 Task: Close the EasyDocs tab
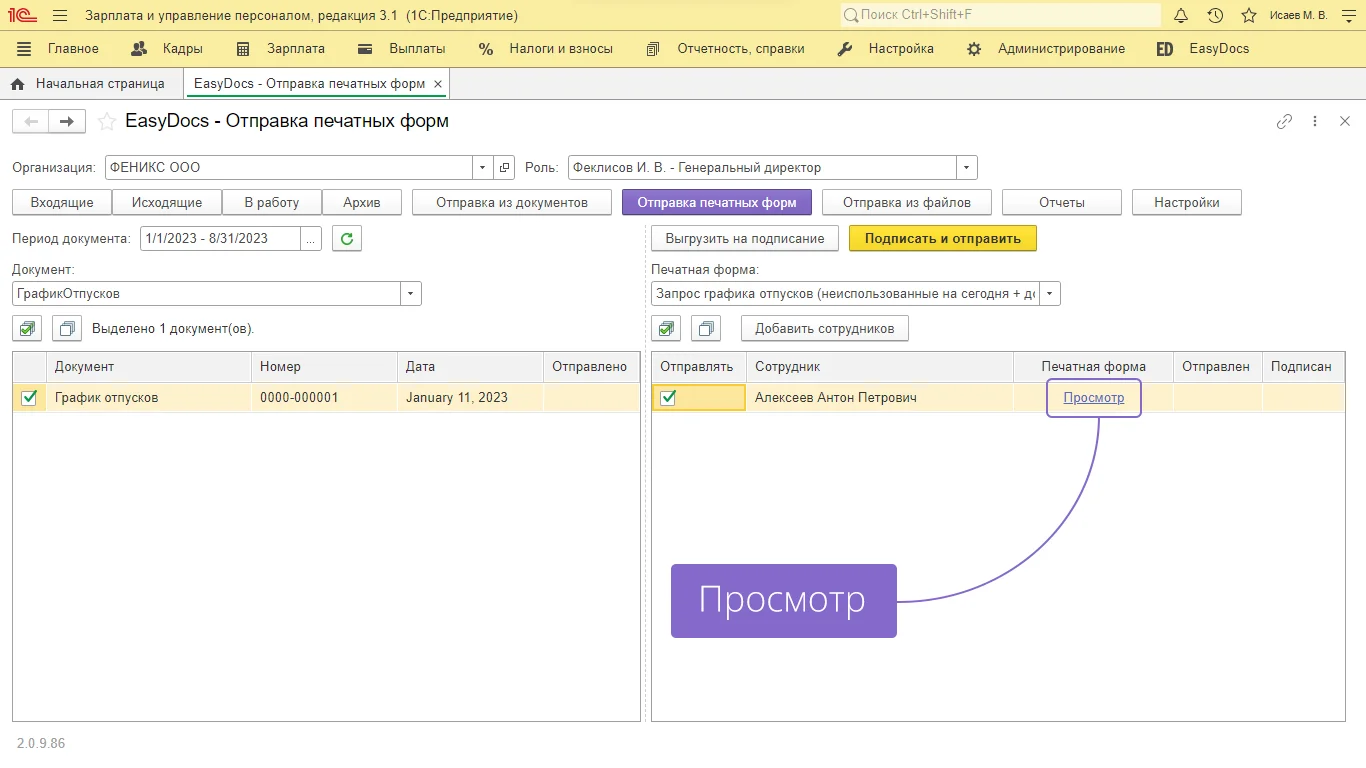[438, 84]
